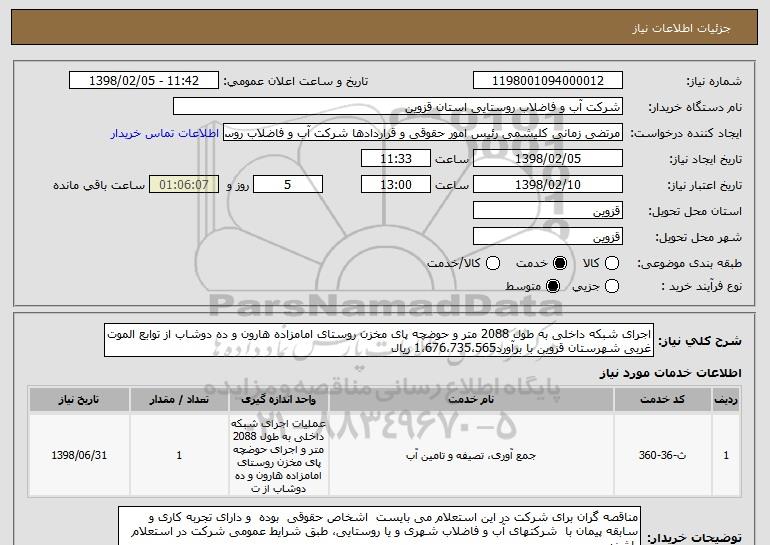Select the کالا radio button
Image resolution: width=770 pixels, height=545 pixels.
coord(611,263)
